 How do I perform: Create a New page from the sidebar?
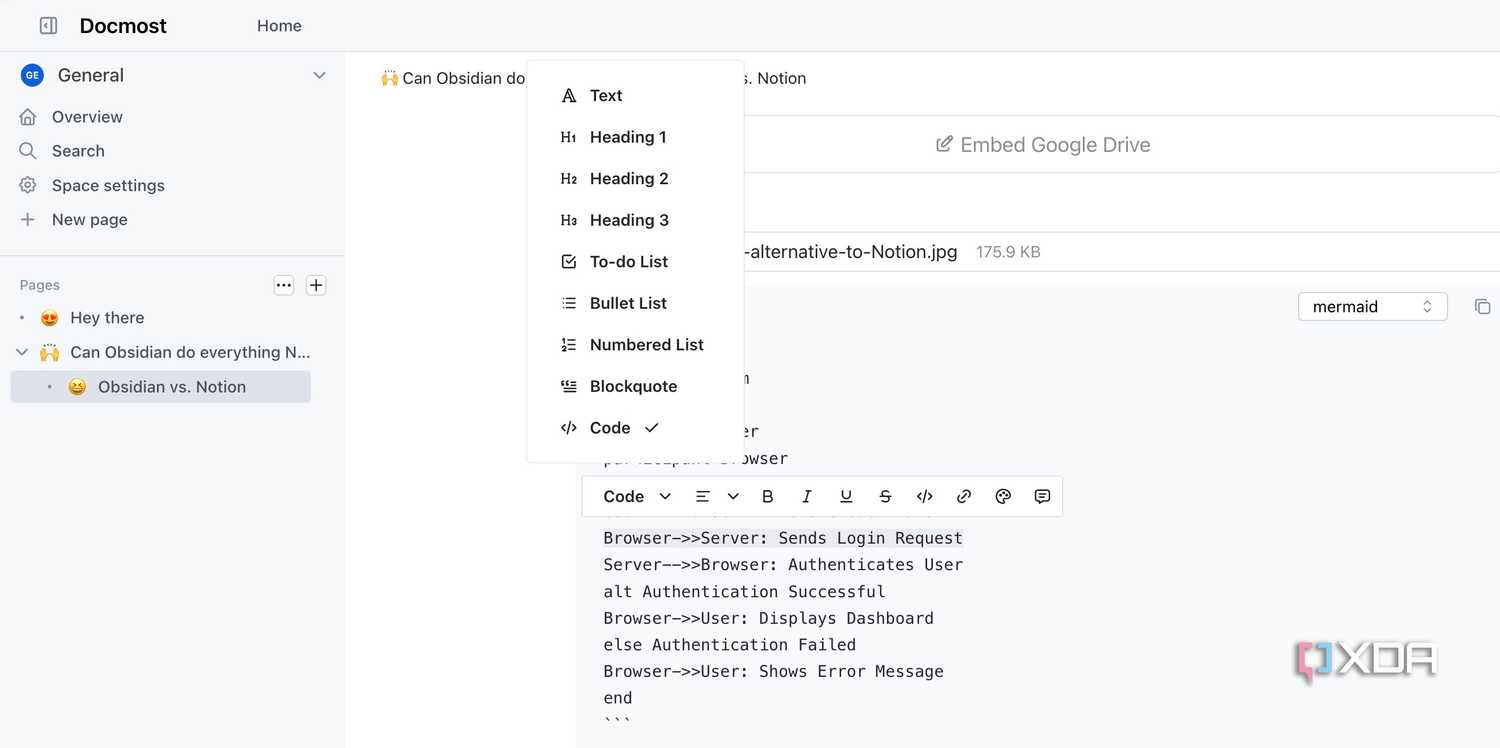pos(89,219)
